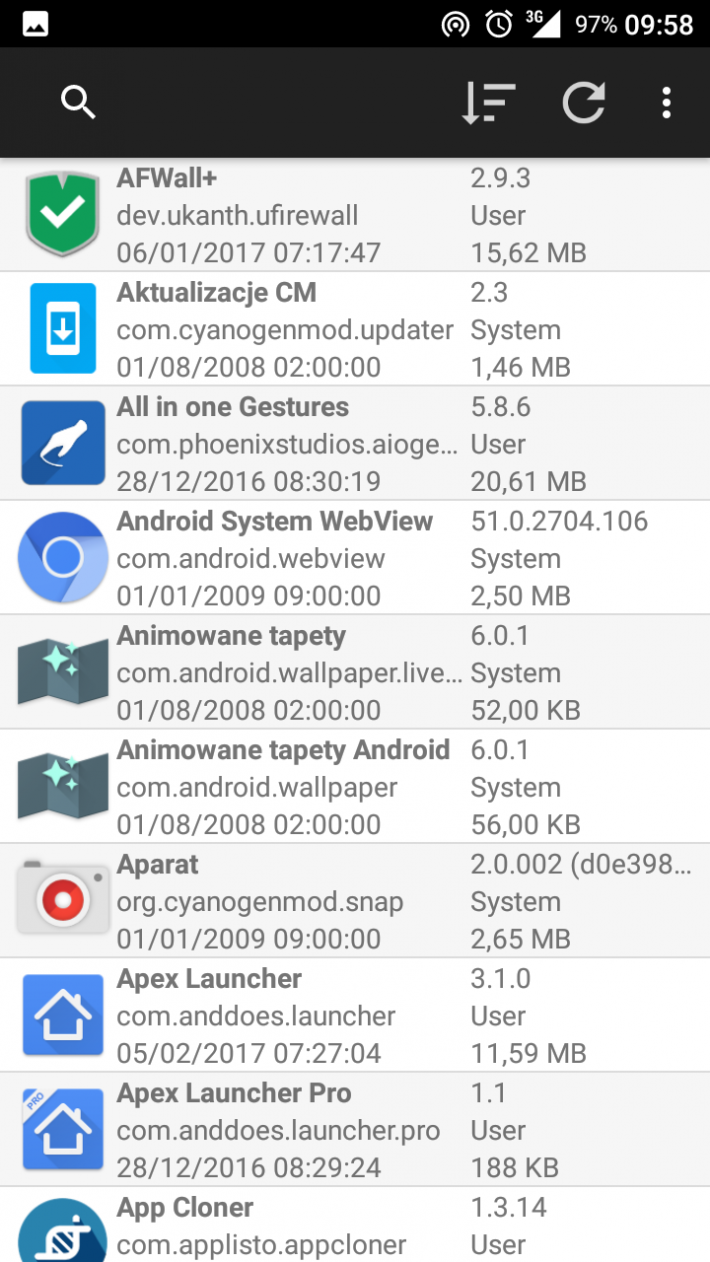Tap the Apex Launcher house icon
The width and height of the screenshot is (710, 1262).
tap(63, 1015)
